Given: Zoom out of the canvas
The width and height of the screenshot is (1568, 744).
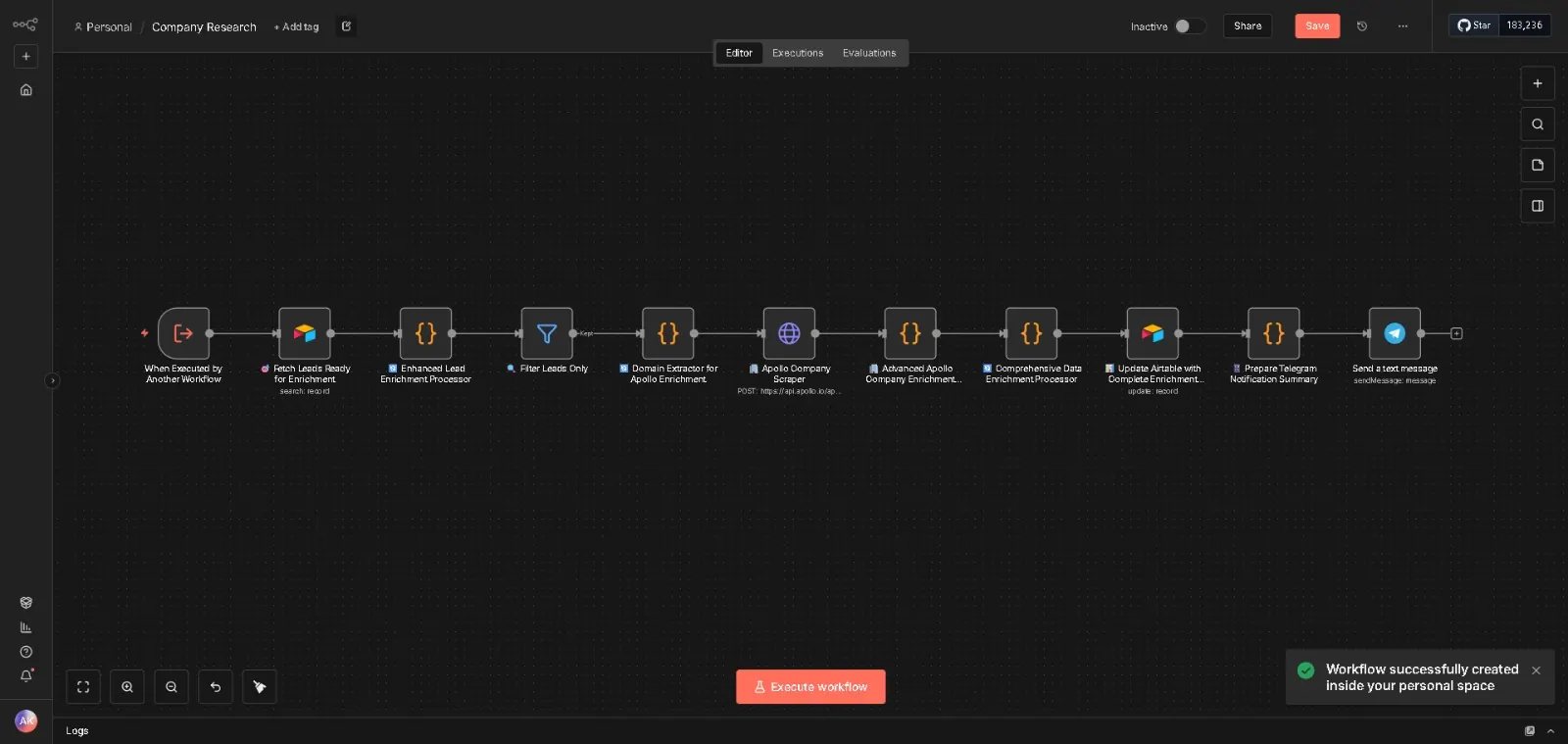Looking at the screenshot, I should tap(171, 687).
